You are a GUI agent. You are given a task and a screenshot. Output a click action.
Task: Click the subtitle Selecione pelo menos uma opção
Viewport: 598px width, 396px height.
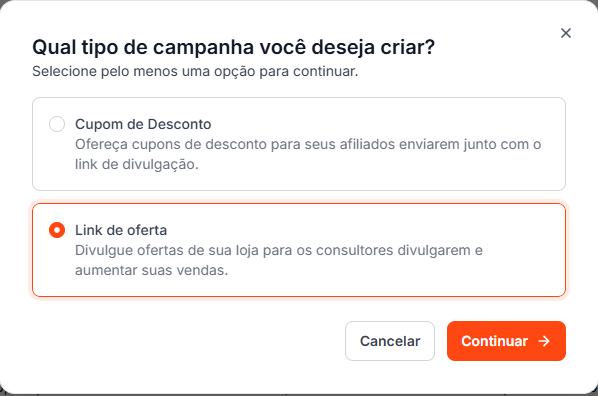pos(195,71)
